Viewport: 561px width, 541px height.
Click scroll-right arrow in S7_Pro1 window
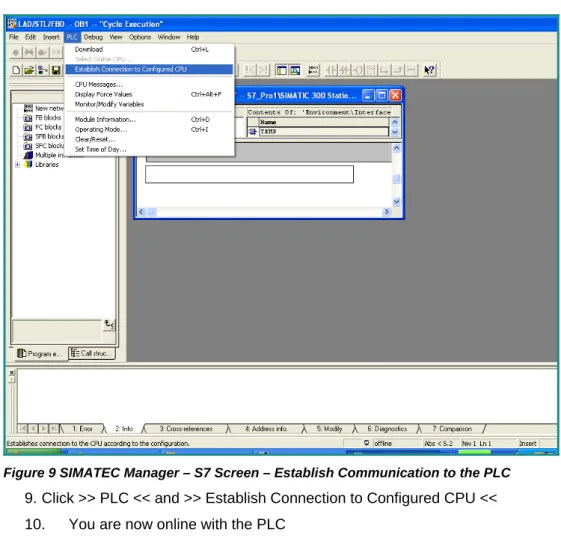[386, 212]
